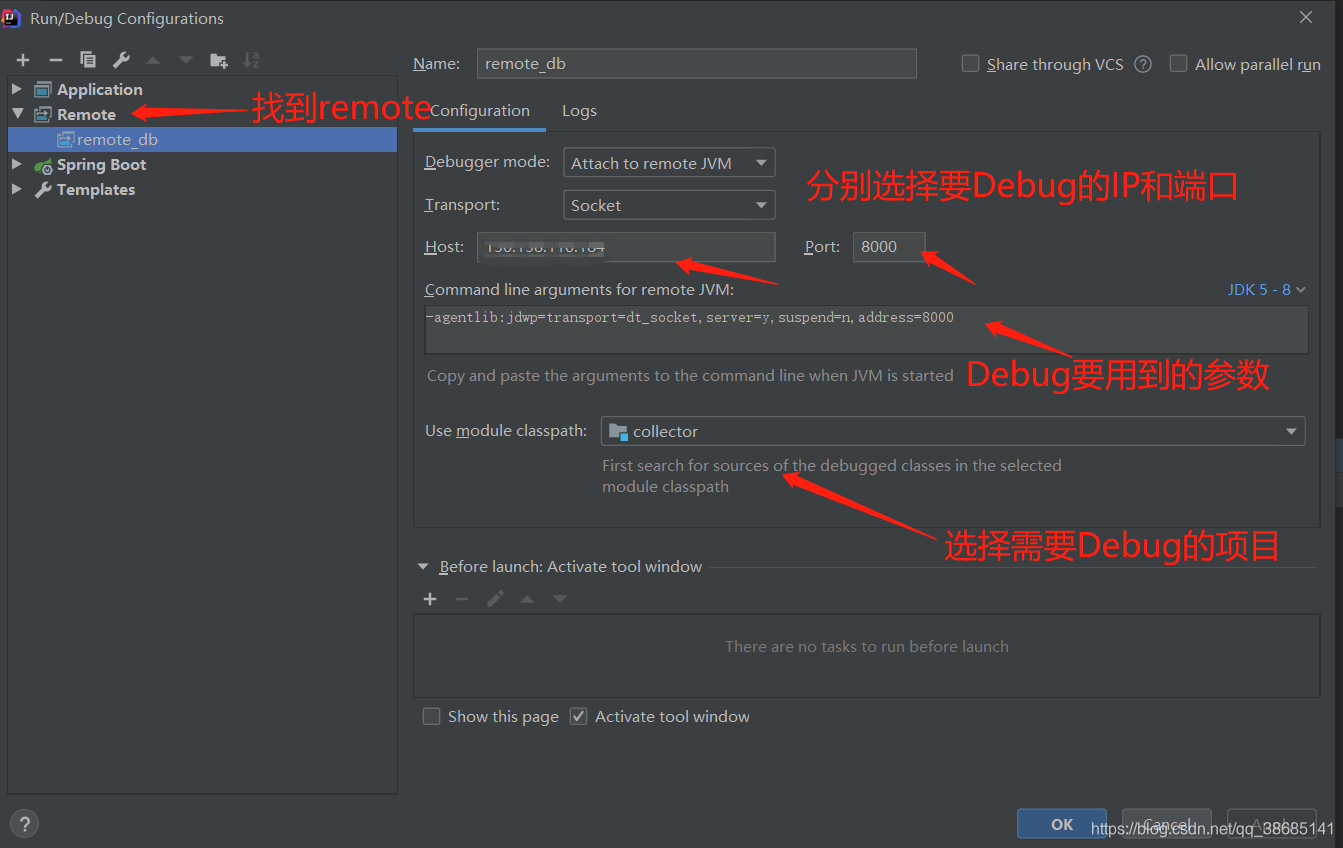This screenshot has height=848, width=1343.
Task: Open the Debugger mode dropdown
Action: point(668,161)
